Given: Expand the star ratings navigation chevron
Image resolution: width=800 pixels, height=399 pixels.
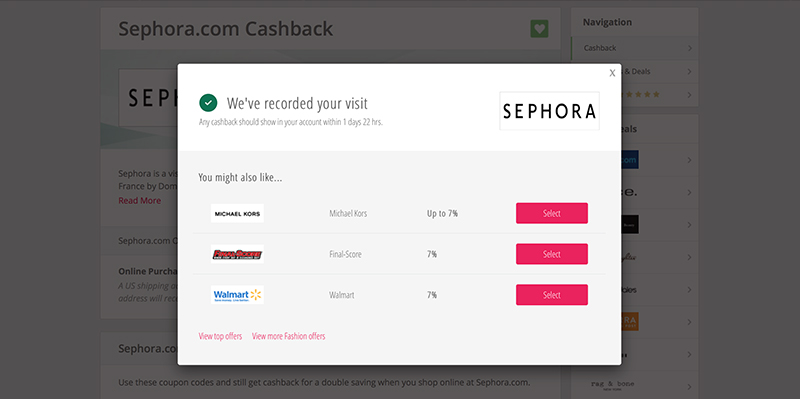Looking at the screenshot, I should click(x=689, y=95).
